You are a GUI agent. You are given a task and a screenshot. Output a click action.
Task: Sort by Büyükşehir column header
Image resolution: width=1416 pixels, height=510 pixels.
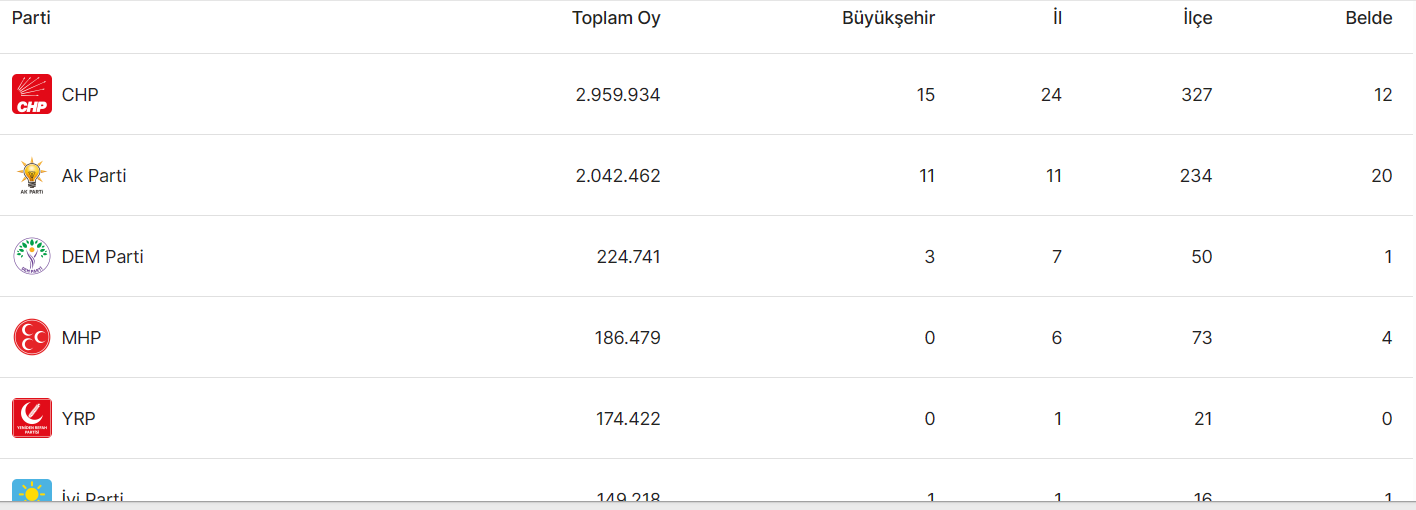888,18
